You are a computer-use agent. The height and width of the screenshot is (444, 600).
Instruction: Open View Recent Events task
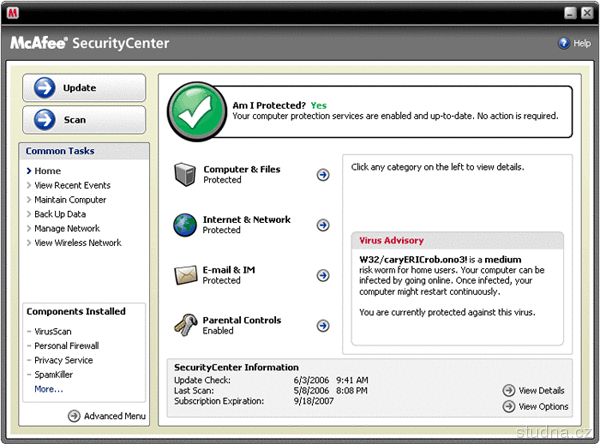(x=72, y=185)
